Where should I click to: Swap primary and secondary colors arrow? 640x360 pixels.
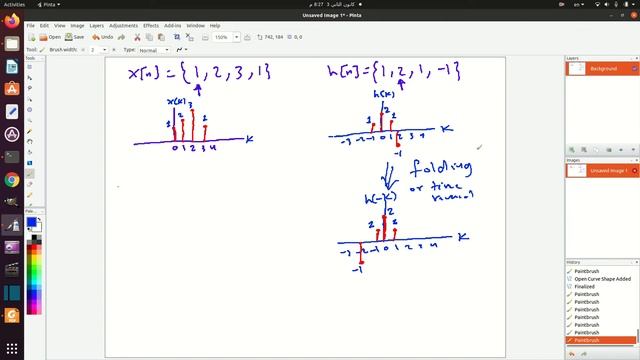(39, 220)
